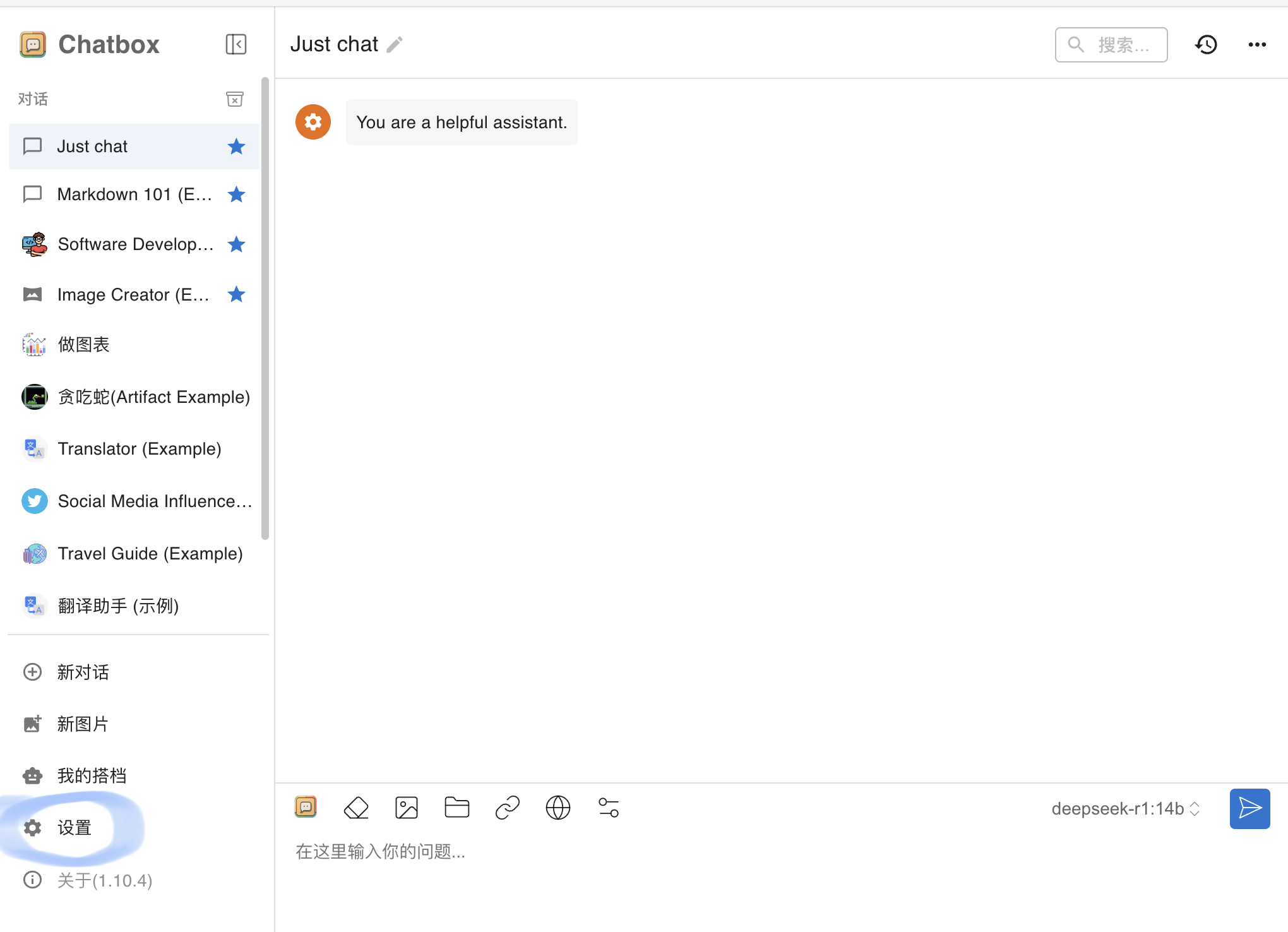Click the eraser icon to clear messages

(356, 808)
